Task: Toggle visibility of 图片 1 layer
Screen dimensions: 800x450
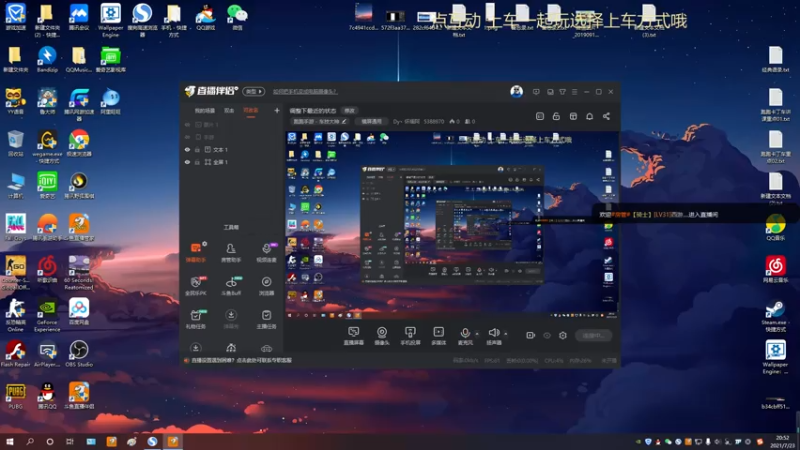Action: (x=187, y=124)
